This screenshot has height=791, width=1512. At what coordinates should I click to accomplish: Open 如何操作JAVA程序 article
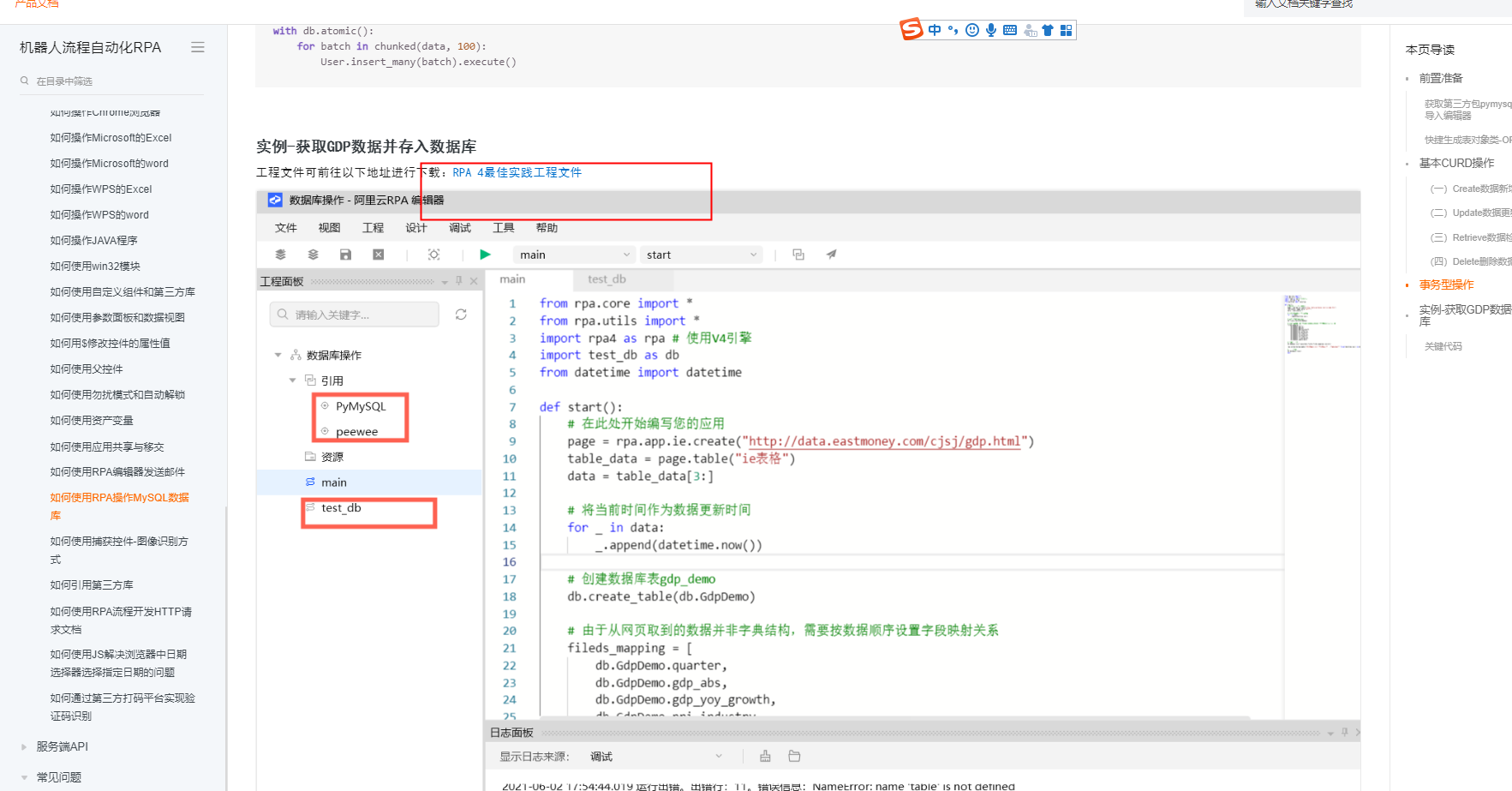(x=93, y=240)
